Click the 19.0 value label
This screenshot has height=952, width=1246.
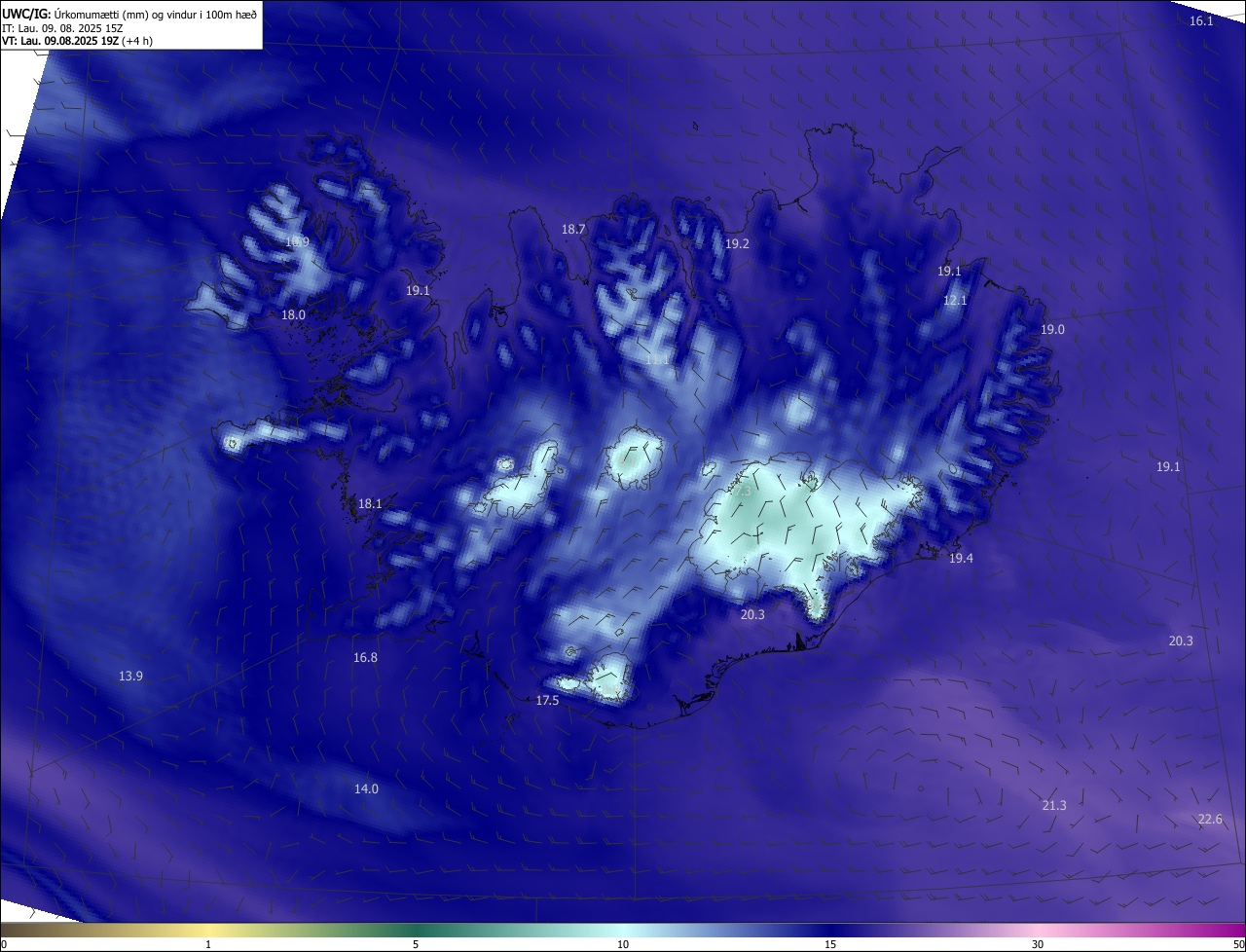pyautogui.click(x=1052, y=330)
